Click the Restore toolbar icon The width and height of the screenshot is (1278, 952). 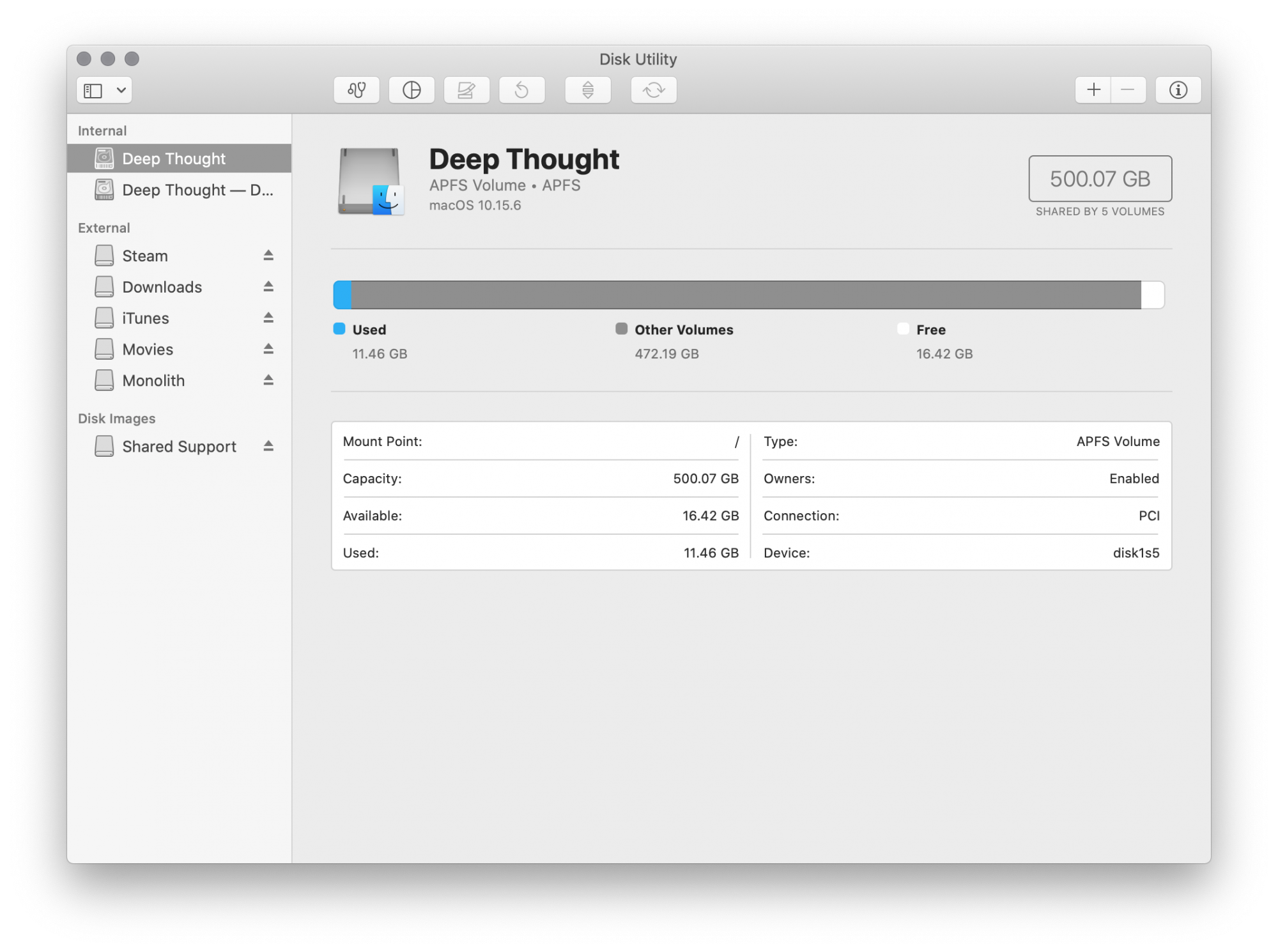coord(522,90)
